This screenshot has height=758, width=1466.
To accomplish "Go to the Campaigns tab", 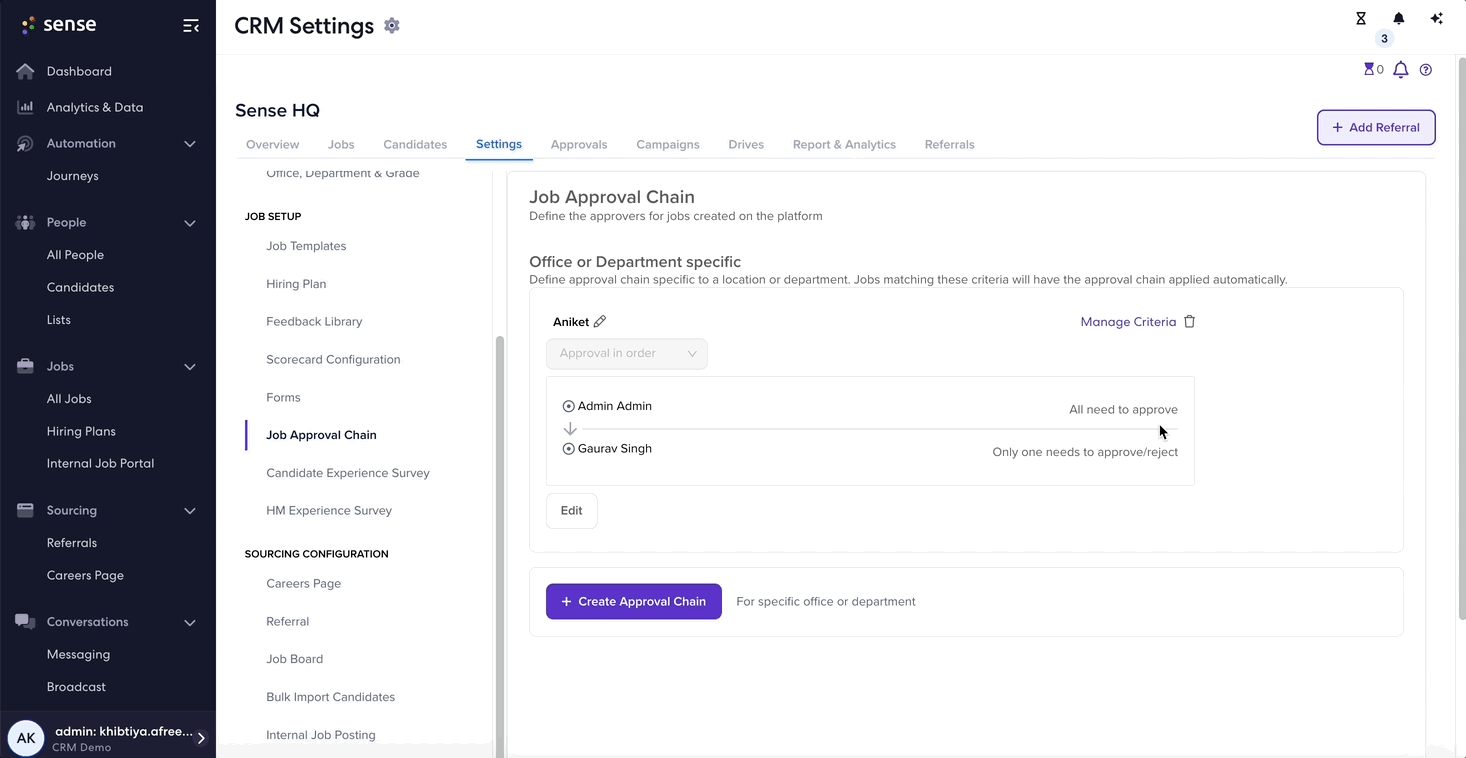I will pyautogui.click(x=668, y=145).
